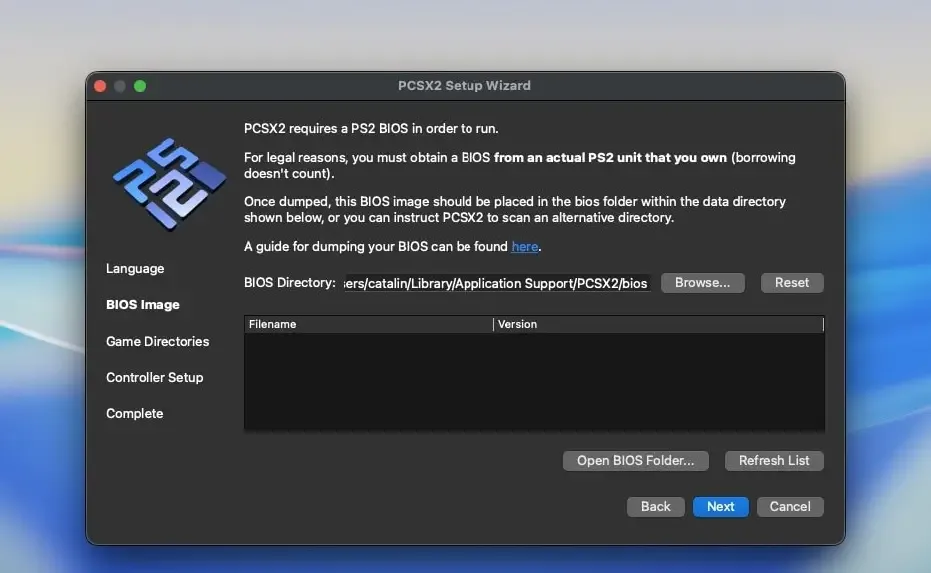Zoom the window with green button
Viewport: 931px width, 573px height.
point(140,86)
